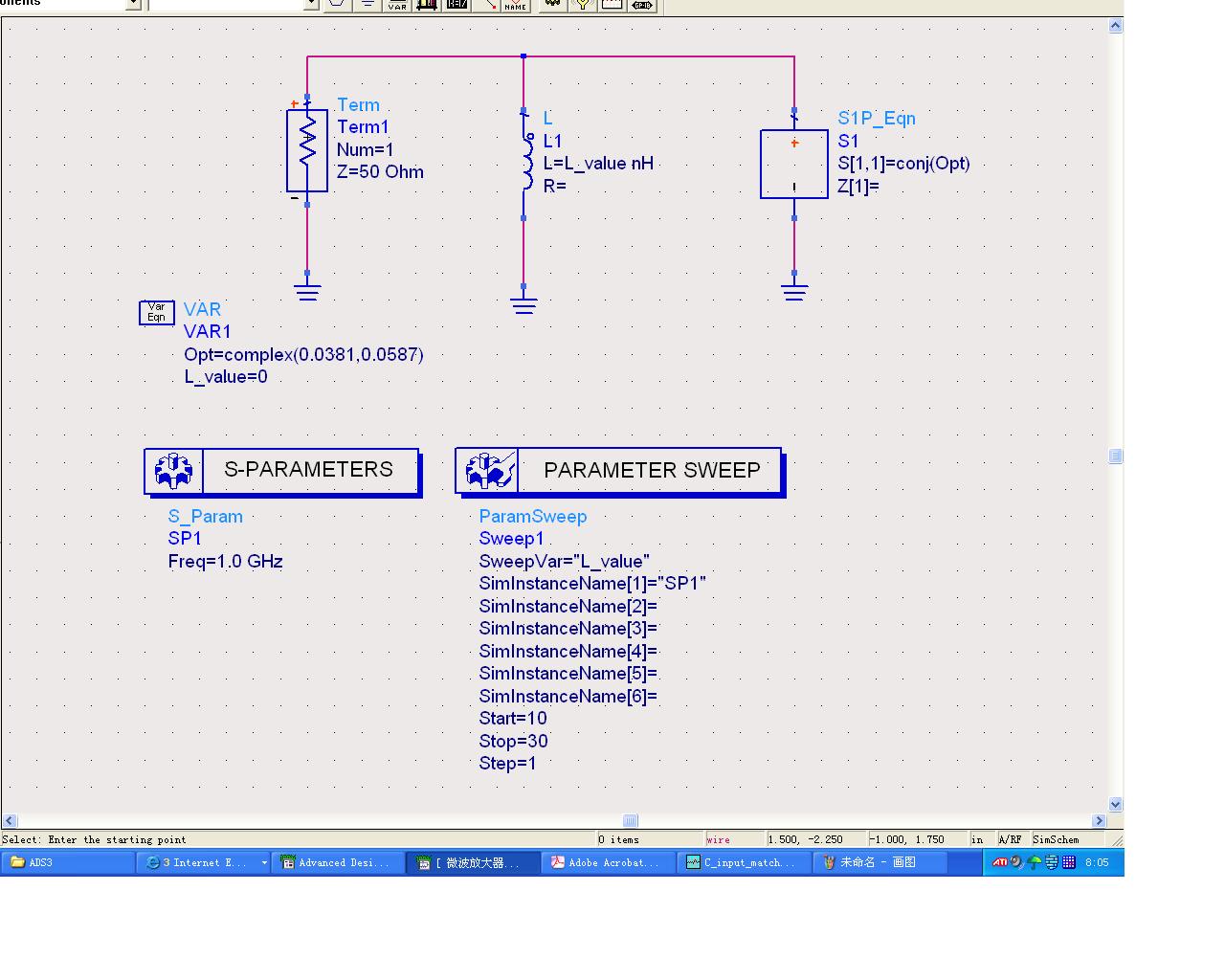Click the 'SimInstanceName[1]="SP1"' text
This screenshot has height=980, width=1225.
coord(592,584)
